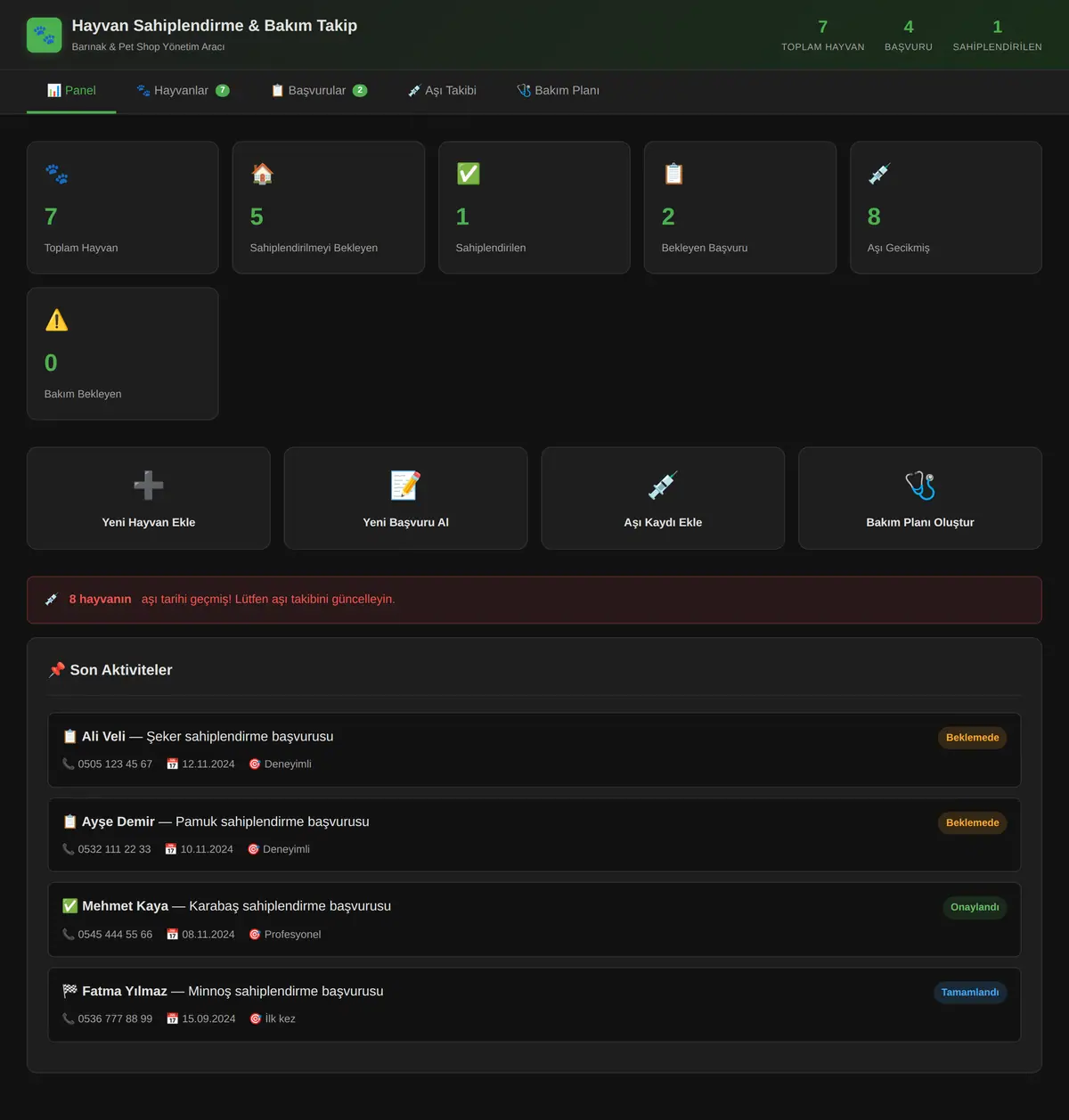This screenshot has width=1069, height=1120.
Task: Click the paw icon on Toplam Hayvan card
Action: click(56, 174)
